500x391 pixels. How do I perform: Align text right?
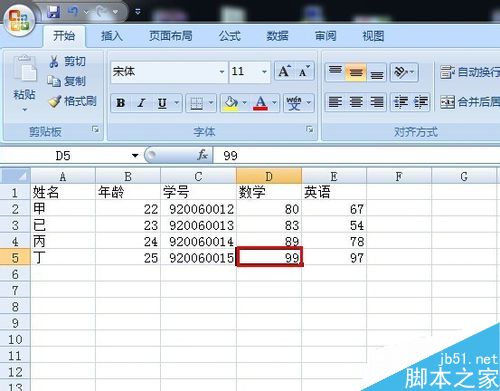point(377,102)
